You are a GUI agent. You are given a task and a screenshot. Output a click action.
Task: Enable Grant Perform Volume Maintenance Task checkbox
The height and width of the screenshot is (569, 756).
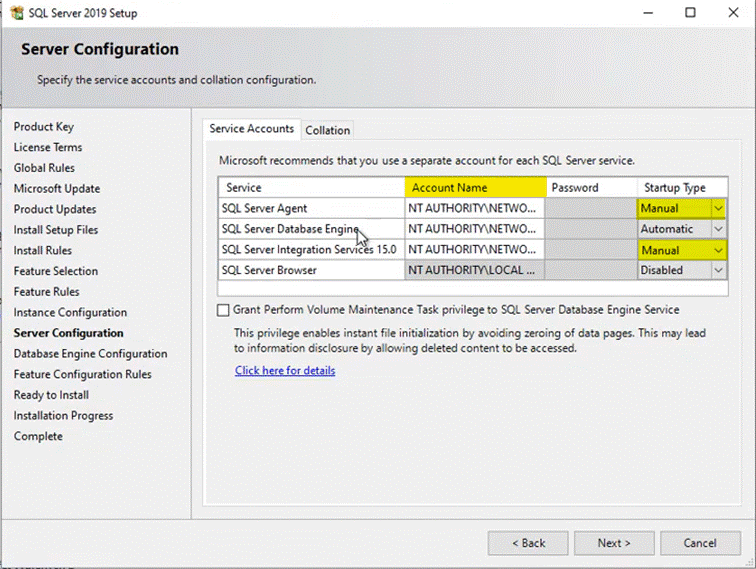click(223, 310)
